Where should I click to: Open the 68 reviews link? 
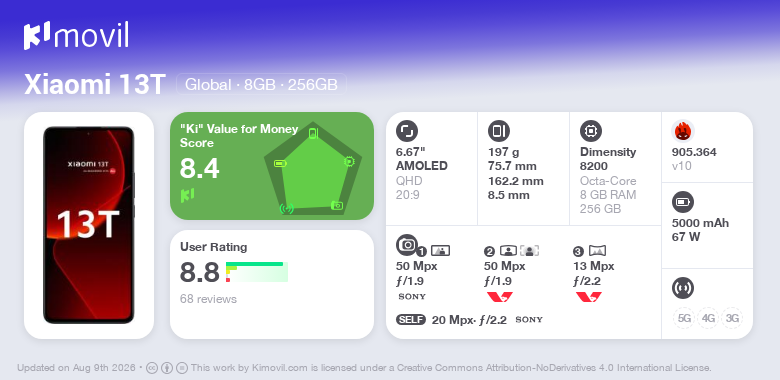[208, 299]
